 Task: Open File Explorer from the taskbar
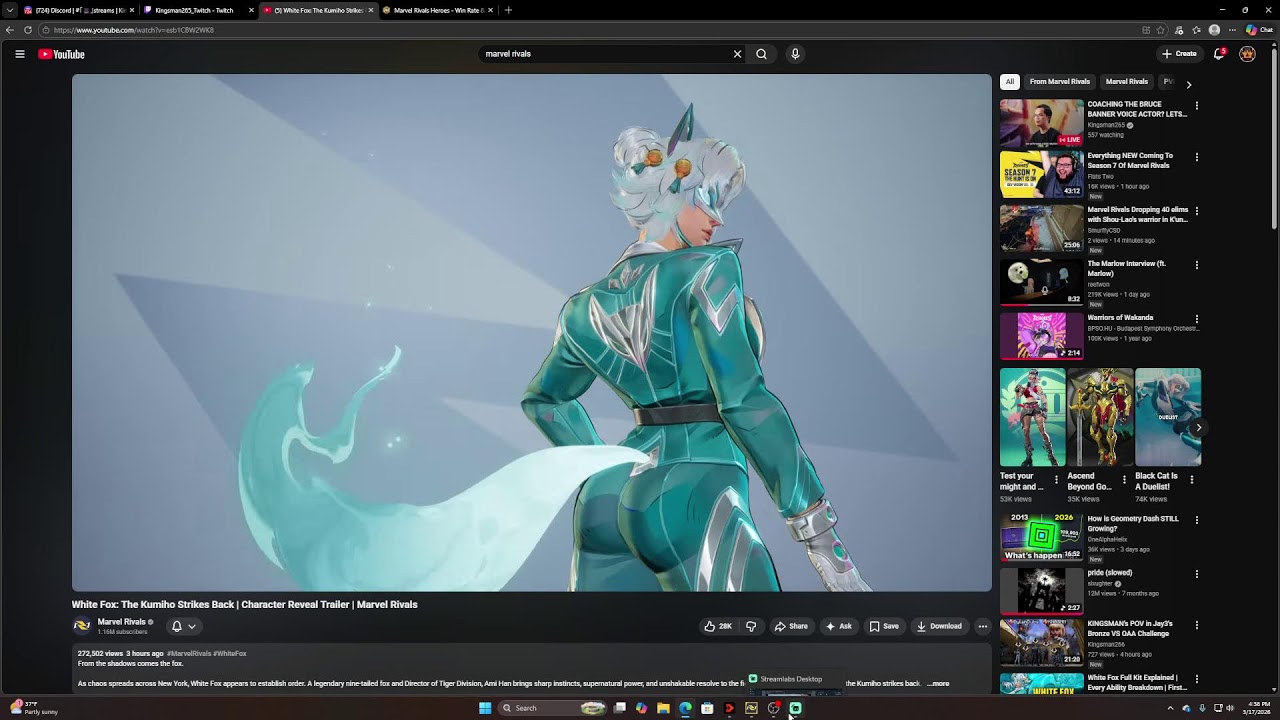pos(663,708)
